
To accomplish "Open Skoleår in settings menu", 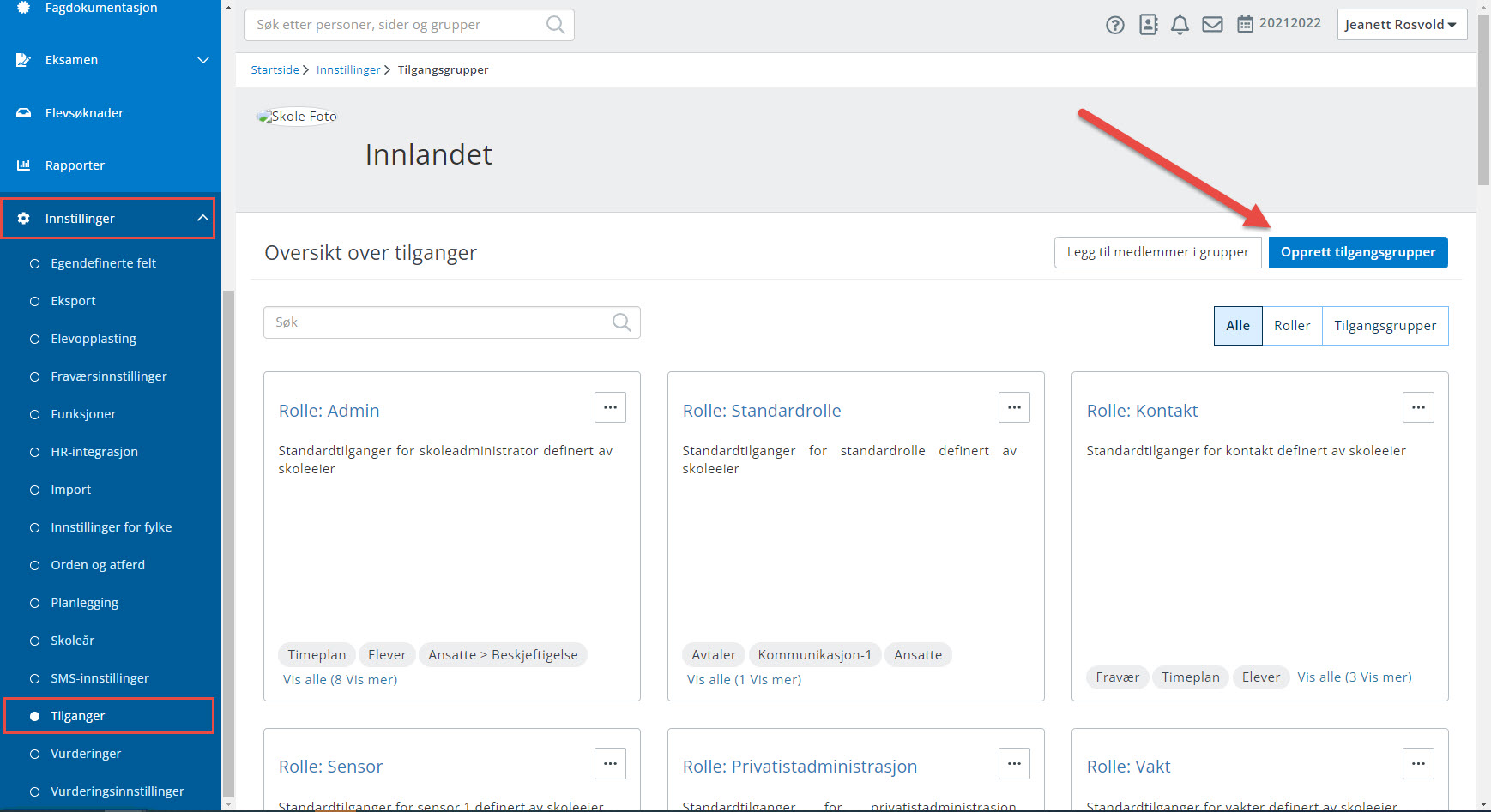I will 73,641.
